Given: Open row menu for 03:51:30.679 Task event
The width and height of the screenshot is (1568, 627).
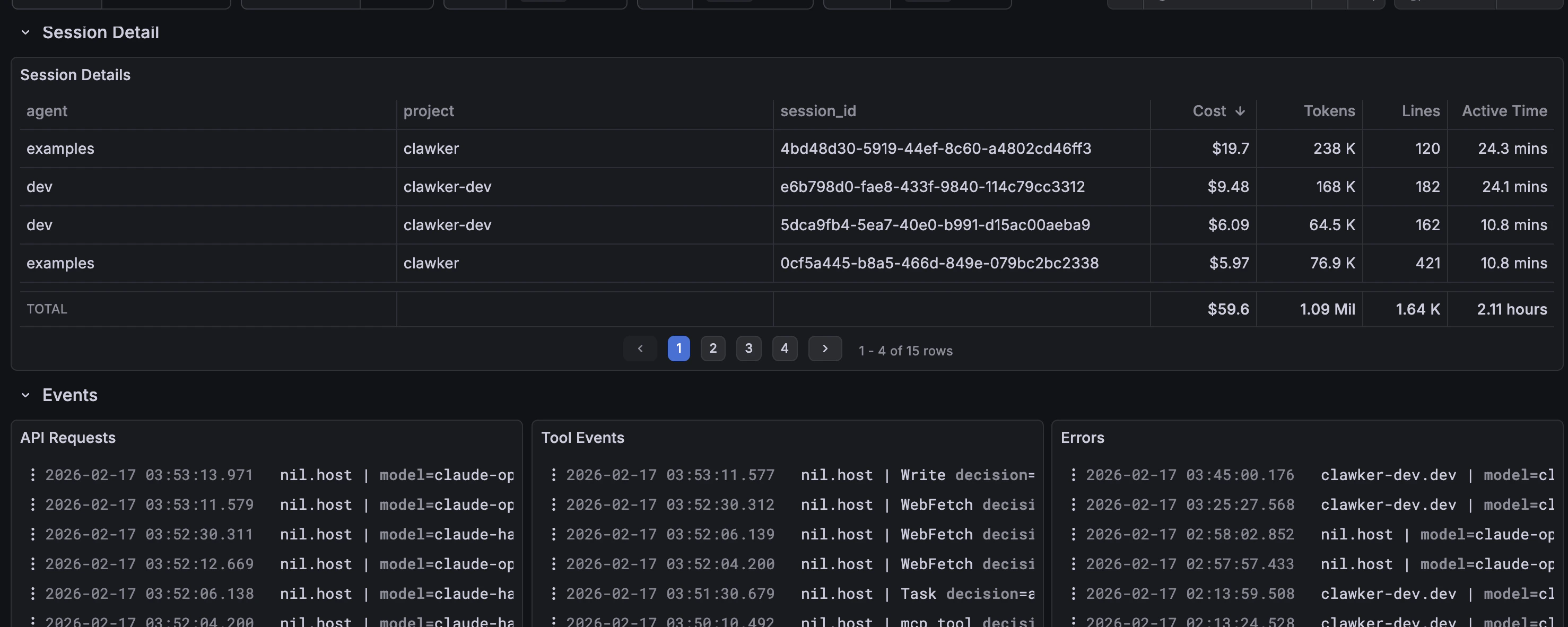Looking at the screenshot, I should click(553, 594).
